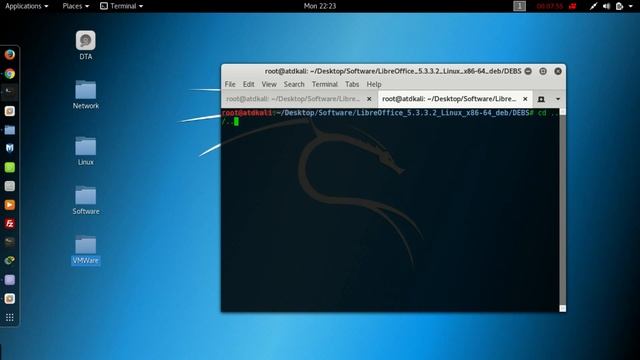640x360 pixels.
Task: Show all applications grid in the dock
Action: 10,317
